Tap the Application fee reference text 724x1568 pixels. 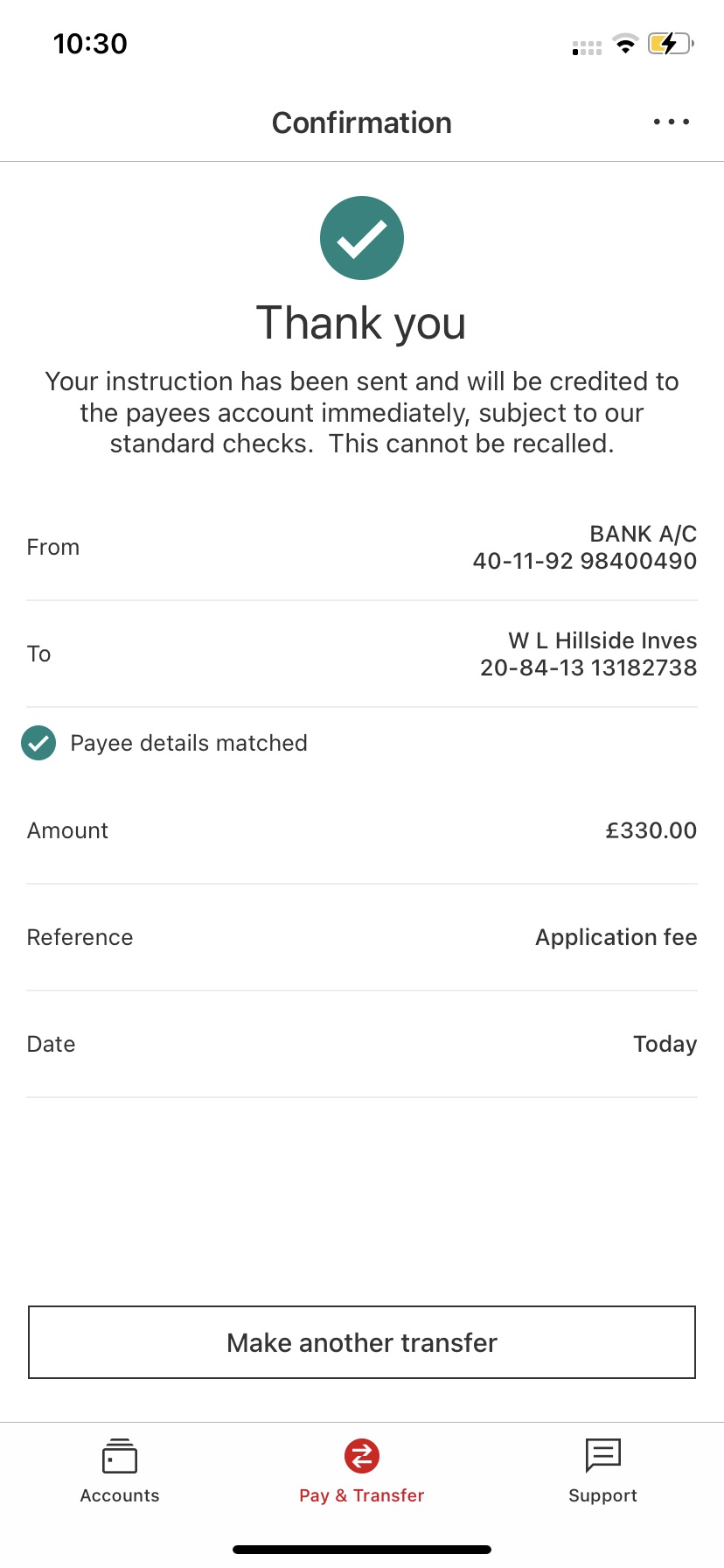coord(616,937)
